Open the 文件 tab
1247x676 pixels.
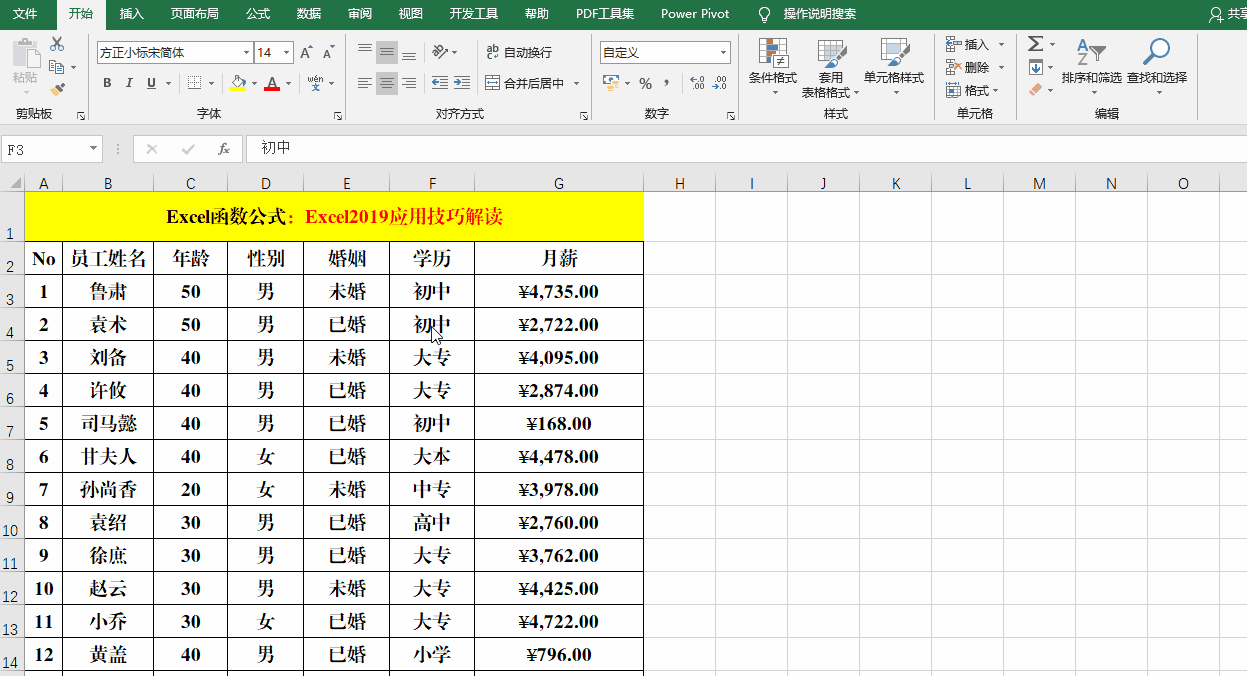[25, 14]
